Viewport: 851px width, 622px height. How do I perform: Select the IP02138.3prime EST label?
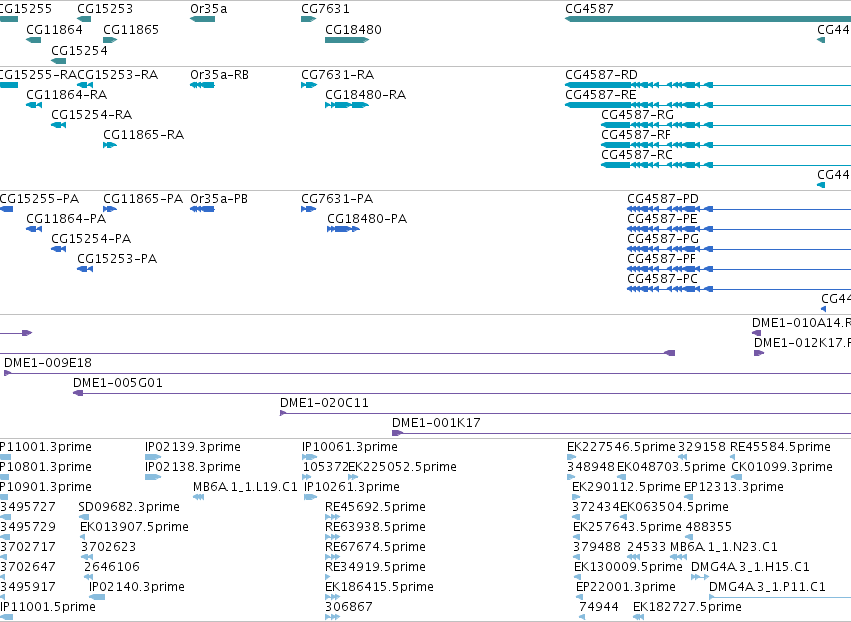[x=193, y=467]
